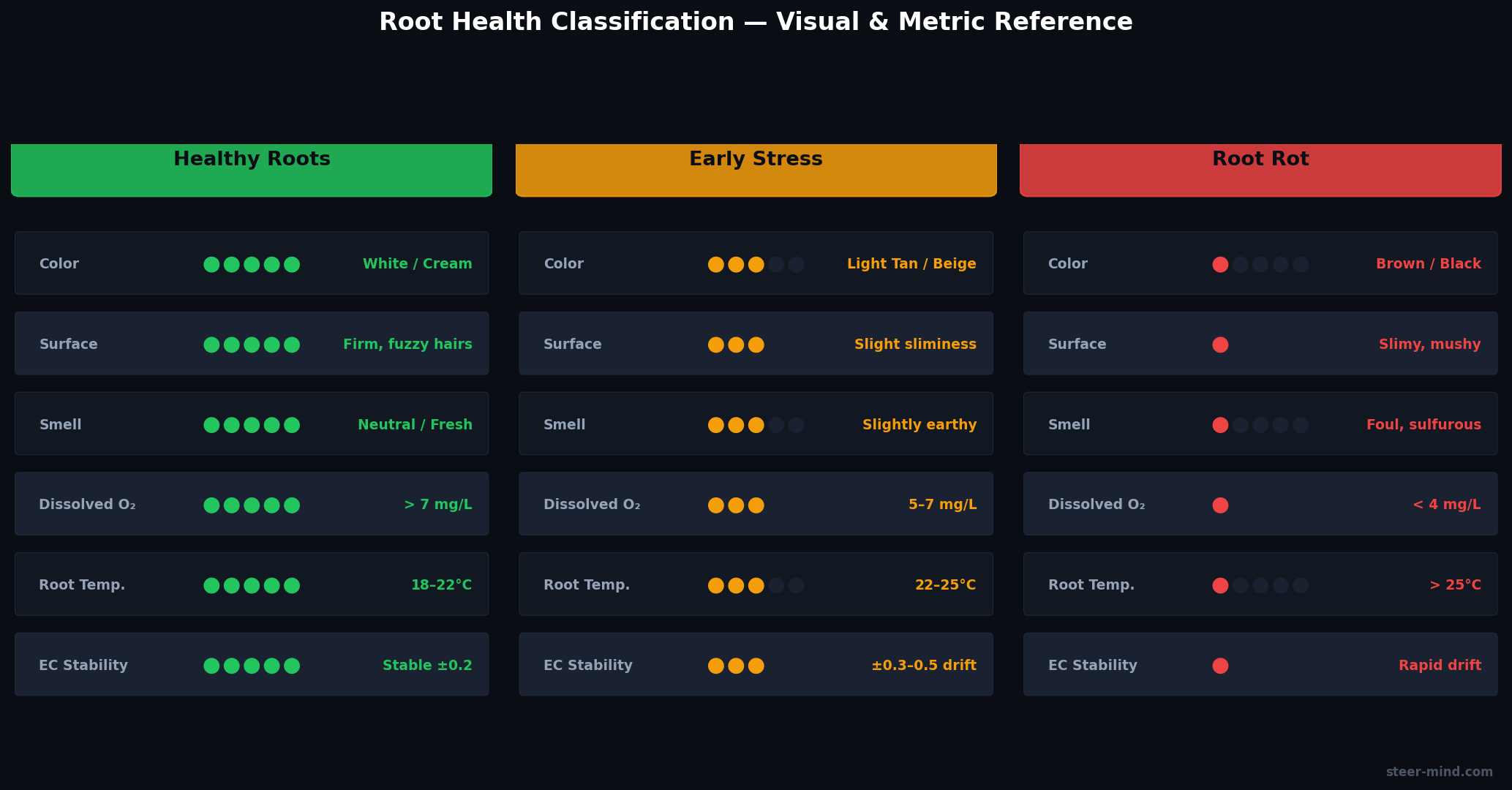Click '22–25°C' in the Early Stress column
The height and width of the screenshot is (790, 1512).
(x=945, y=585)
